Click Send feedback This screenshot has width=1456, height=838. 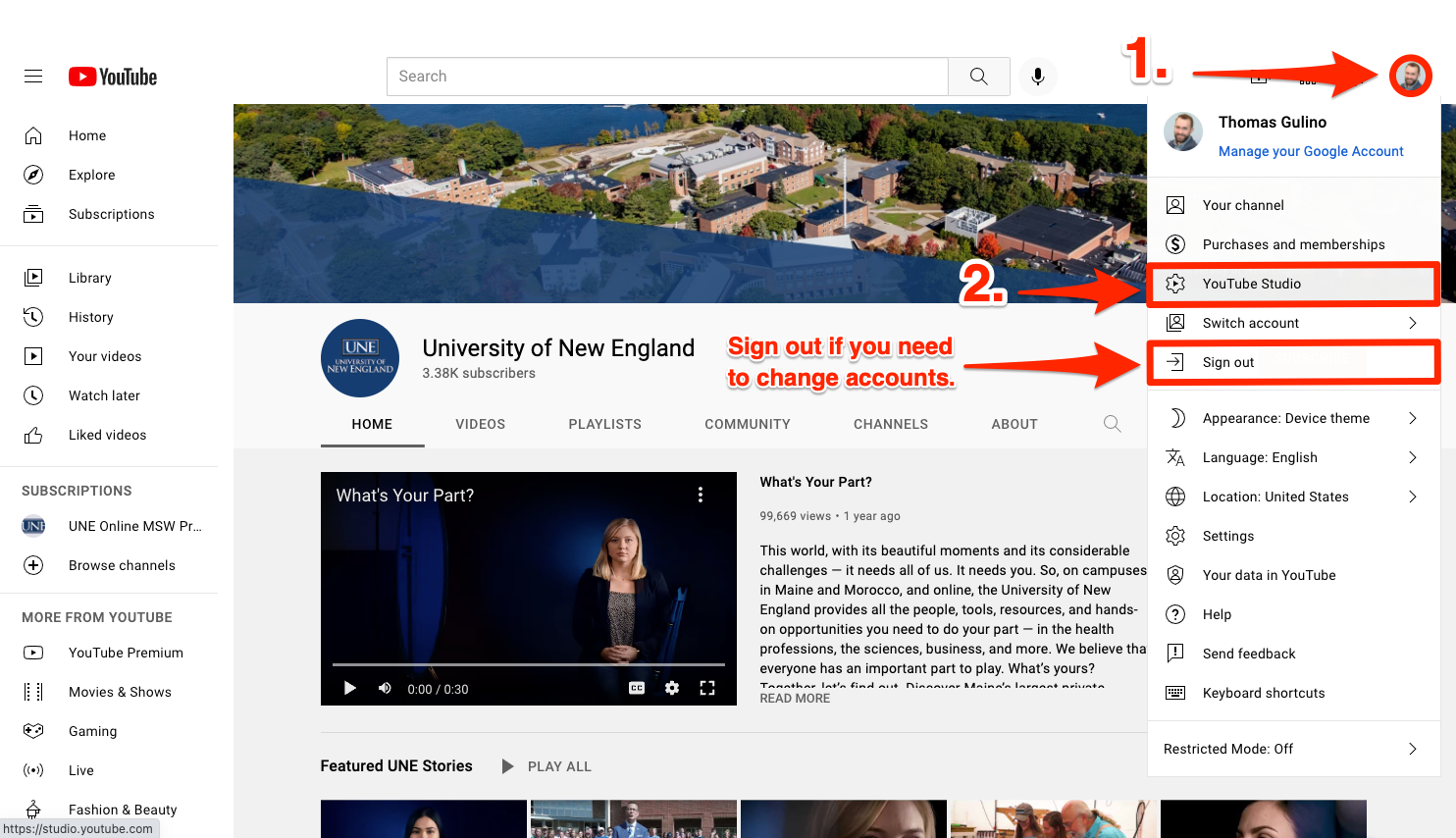[x=1293, y=654]
